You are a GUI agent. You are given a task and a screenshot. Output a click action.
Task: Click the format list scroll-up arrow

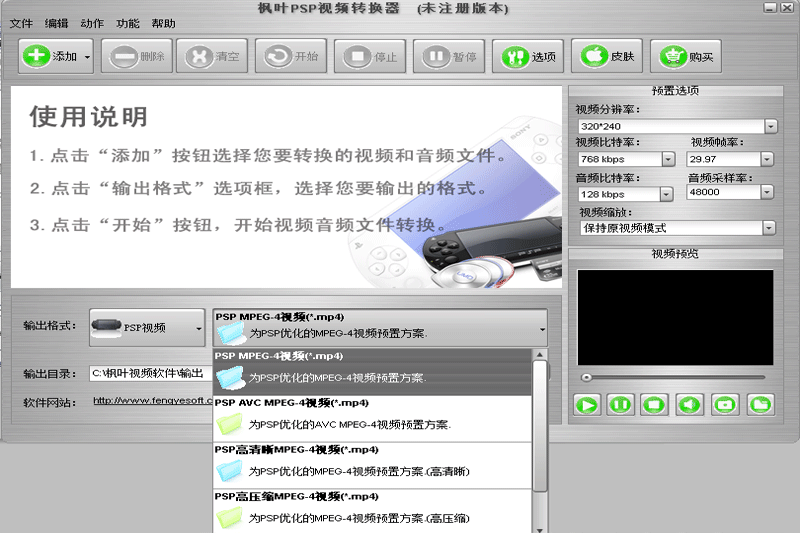click(x=539, y=354)
